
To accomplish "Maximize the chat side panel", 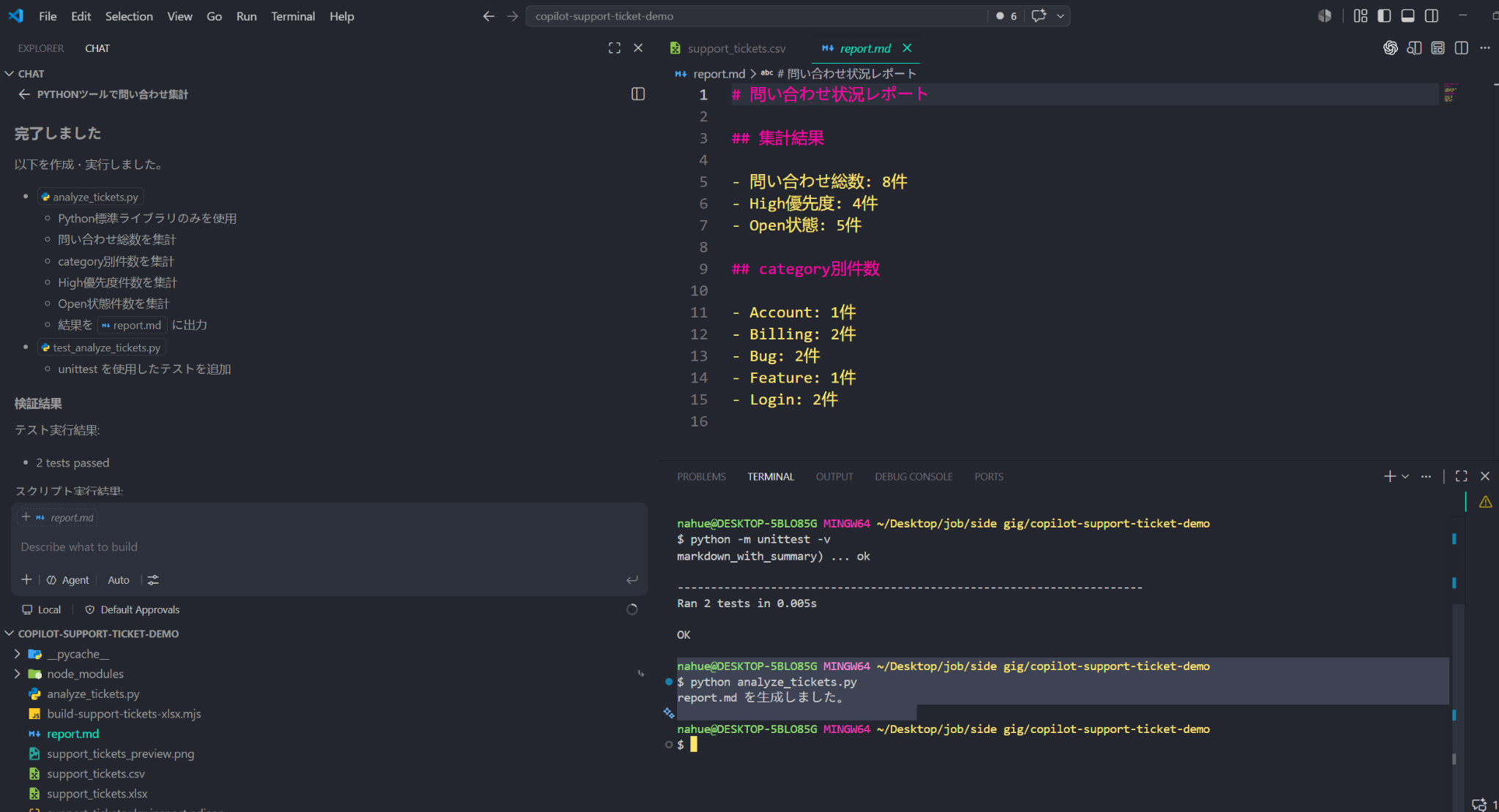I will click(x=614, y=48).
